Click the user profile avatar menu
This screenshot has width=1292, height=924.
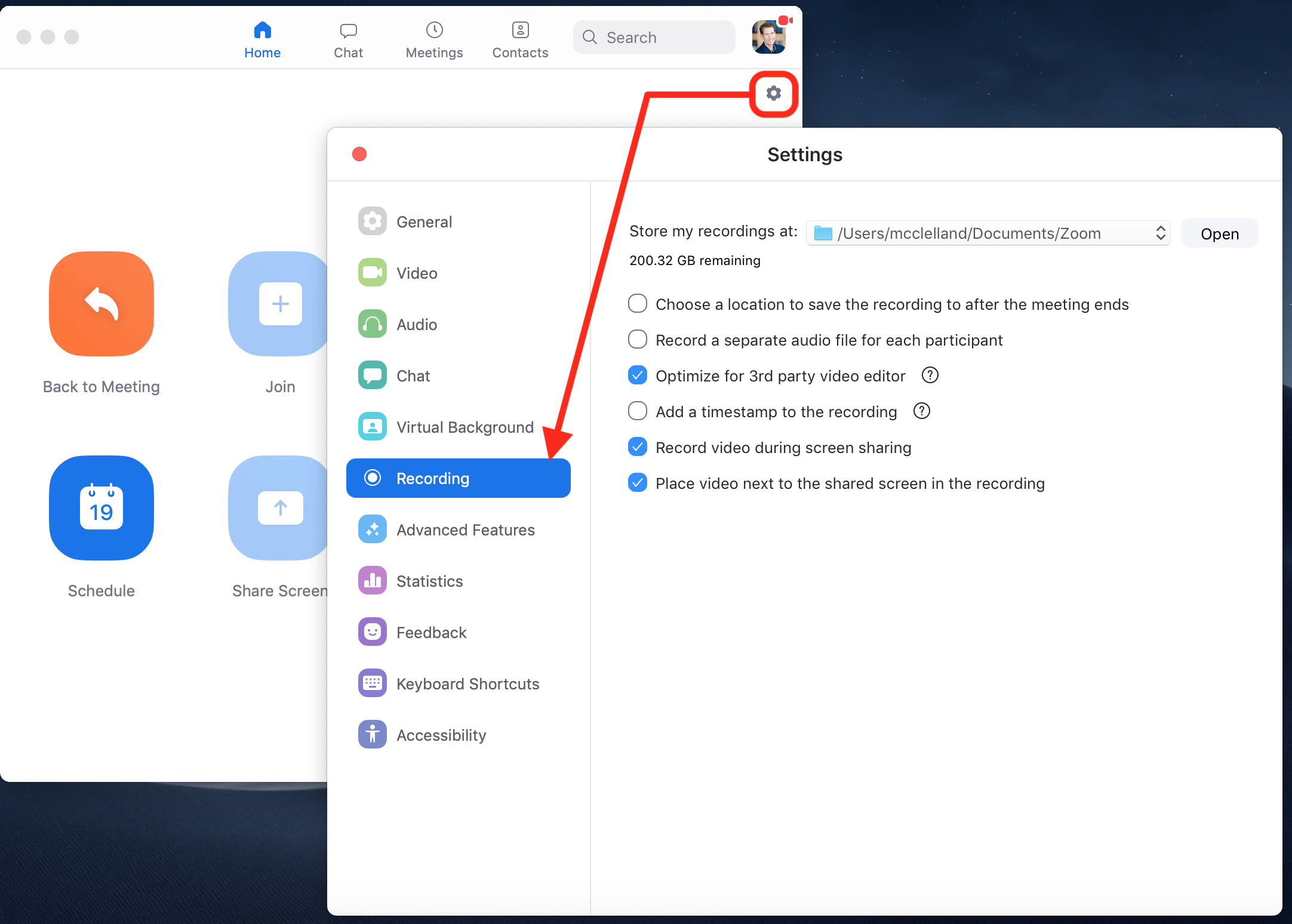[768, 37]
